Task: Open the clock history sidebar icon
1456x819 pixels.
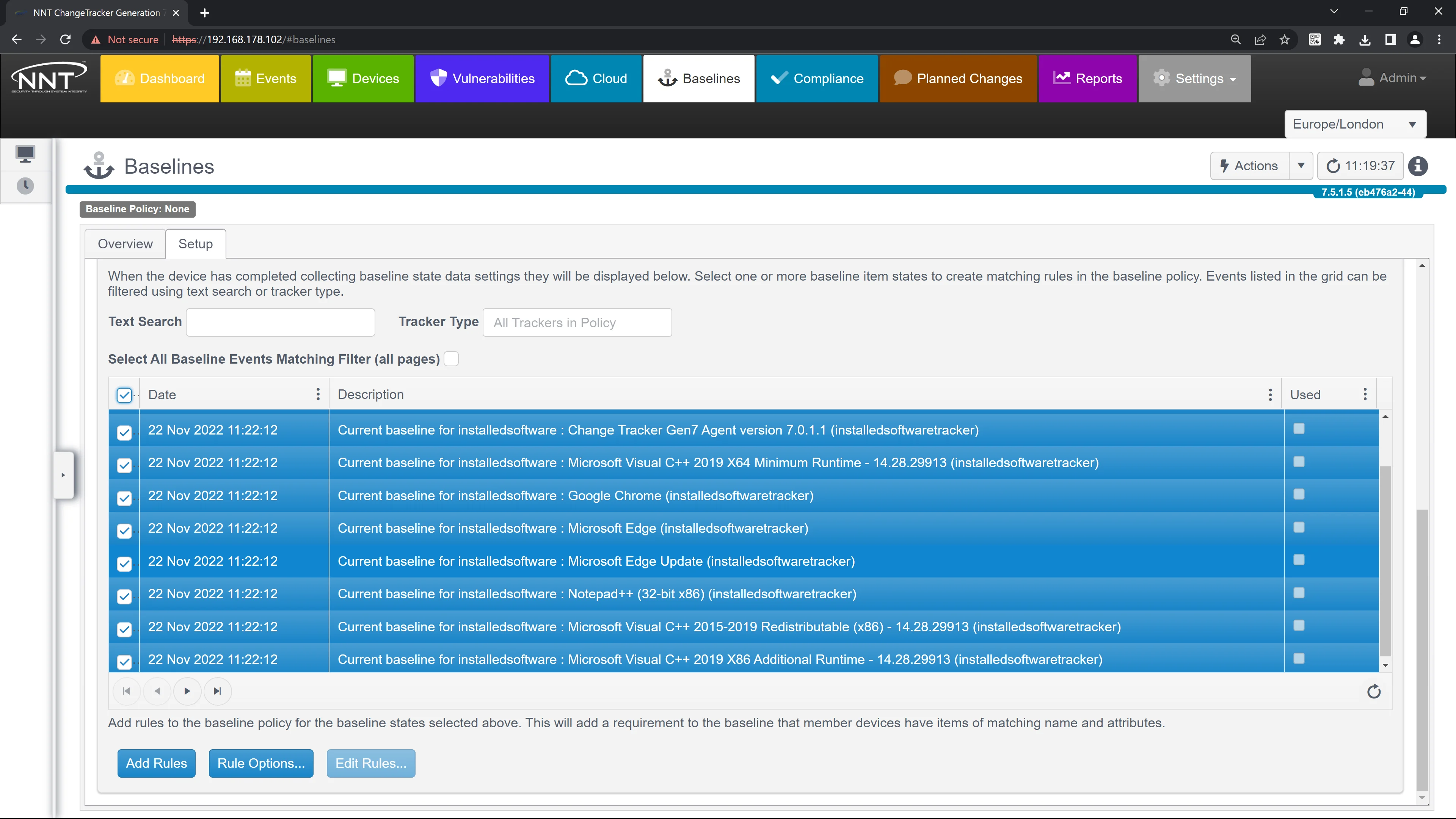Action: coord(25,186)
